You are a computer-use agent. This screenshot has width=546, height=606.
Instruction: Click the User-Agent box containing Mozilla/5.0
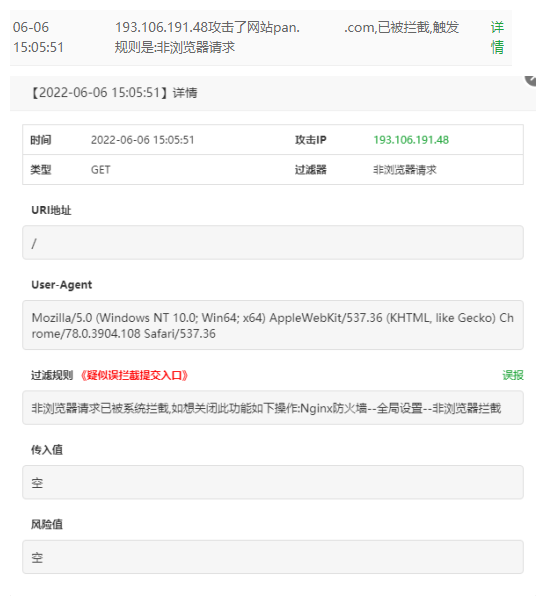coord(273,325)
